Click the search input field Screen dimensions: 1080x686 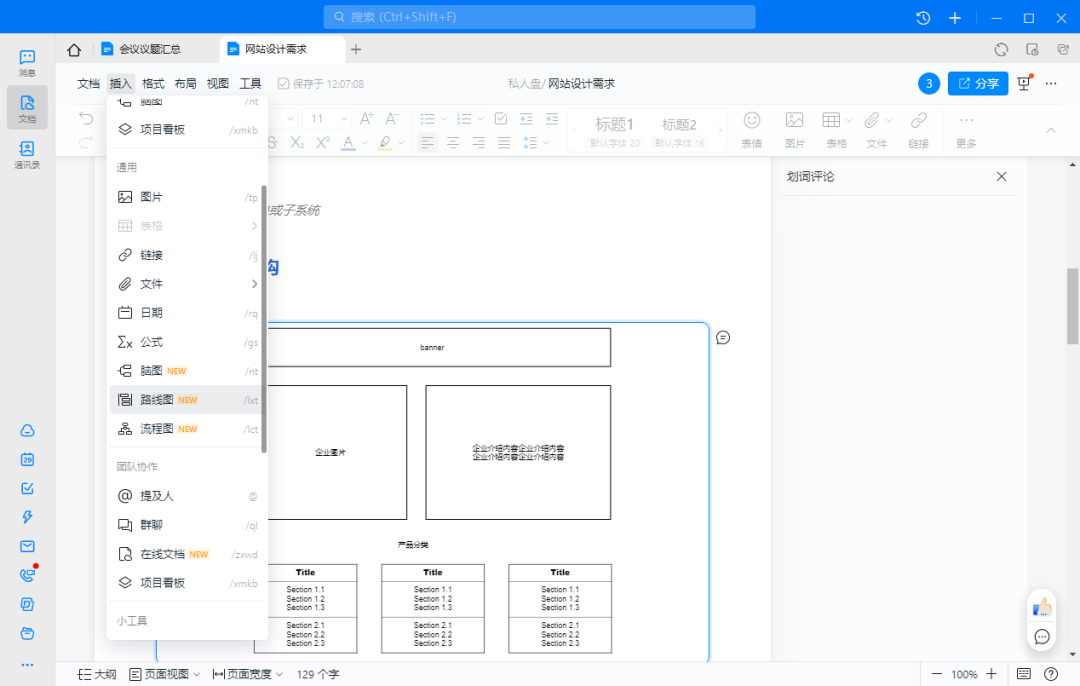pyautogui.click(x=540, y=17)
